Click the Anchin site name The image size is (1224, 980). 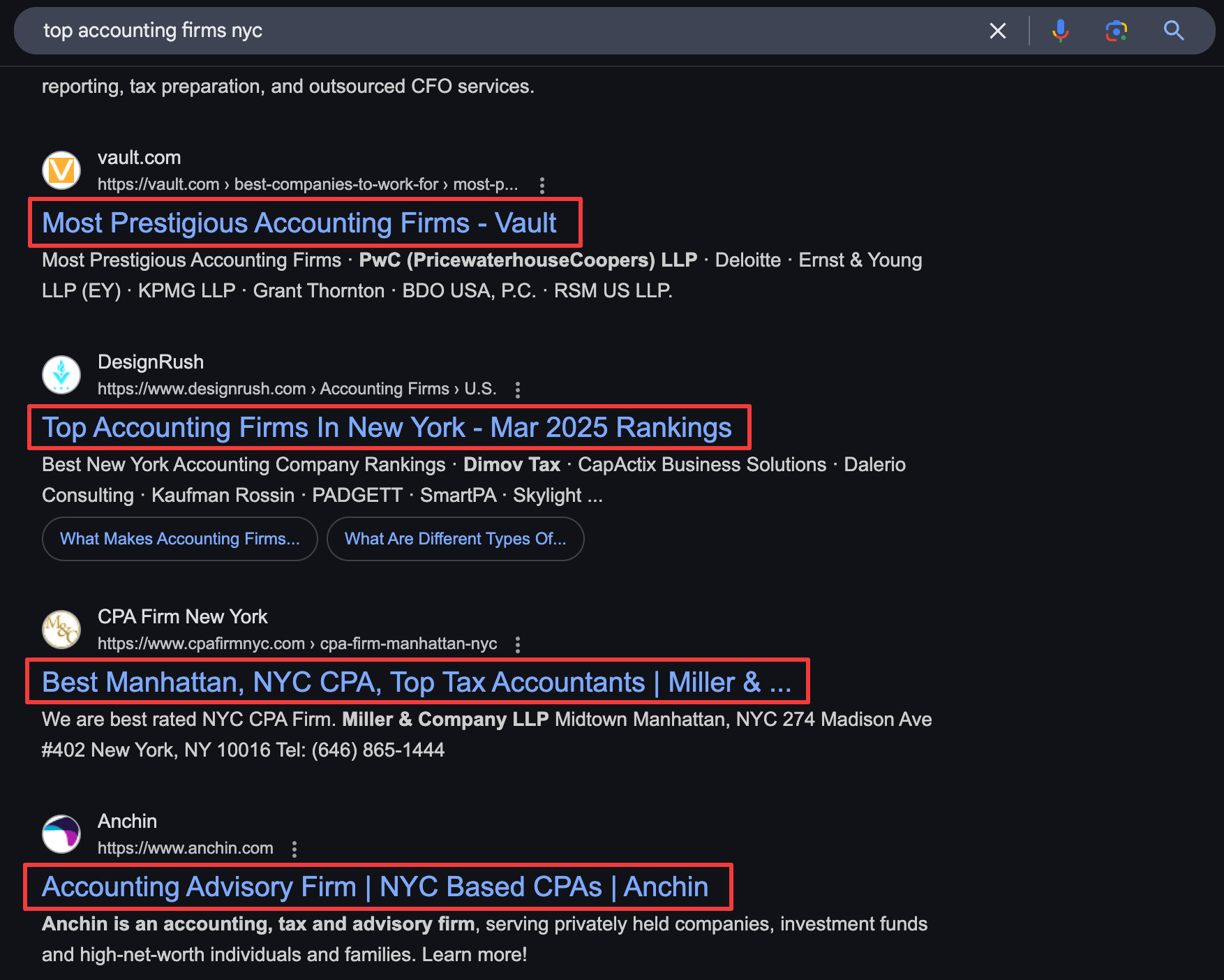pyautogui.click(x=128, y=822)
